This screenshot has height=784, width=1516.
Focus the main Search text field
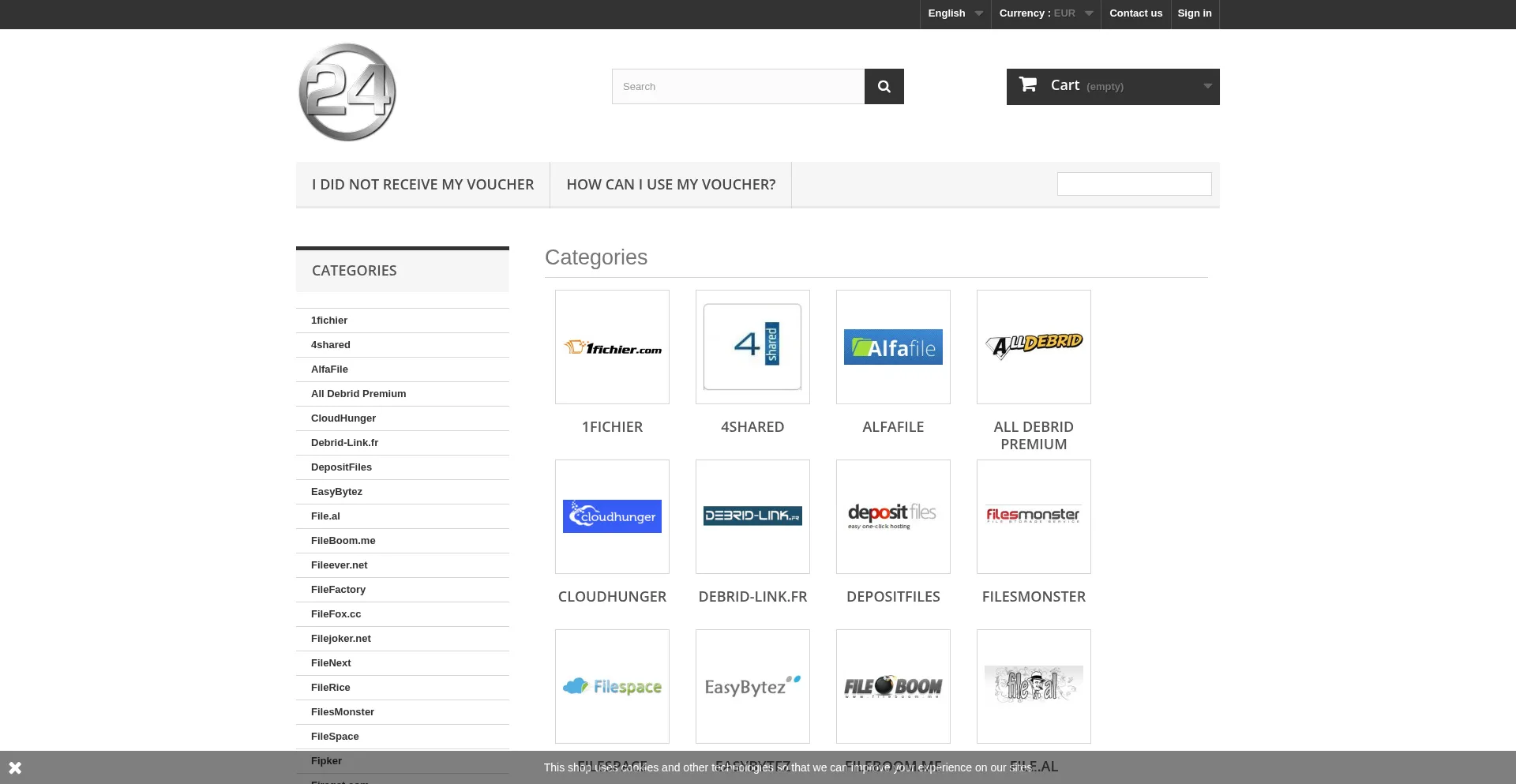(x=737, y=87)
